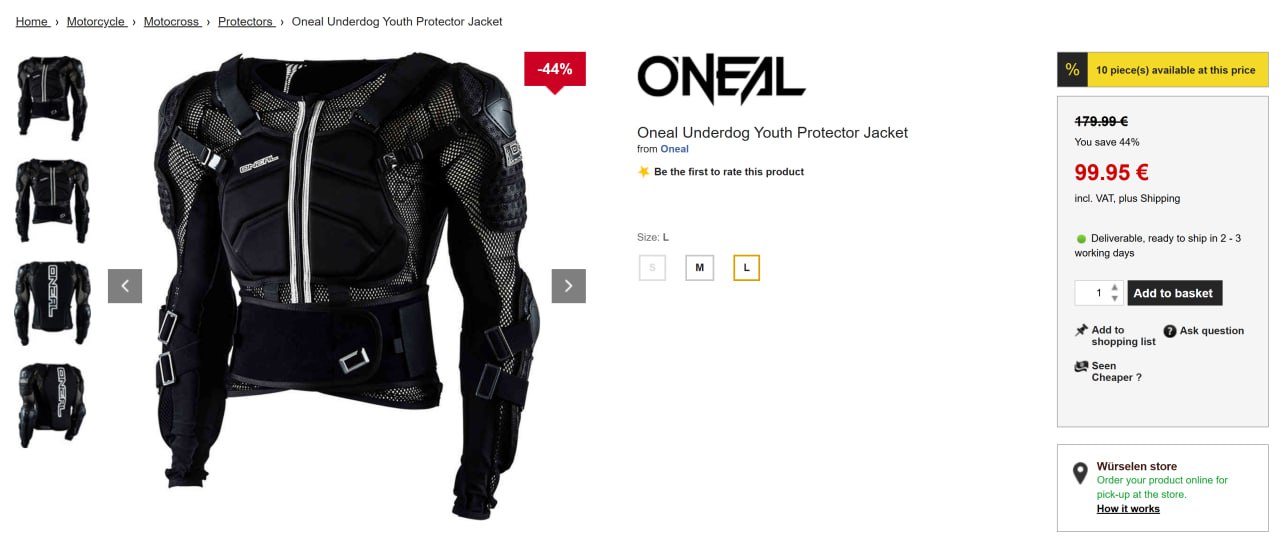Screen dimensions: 1280x548
Task: Select size M
Action: [x=700, y=268]
